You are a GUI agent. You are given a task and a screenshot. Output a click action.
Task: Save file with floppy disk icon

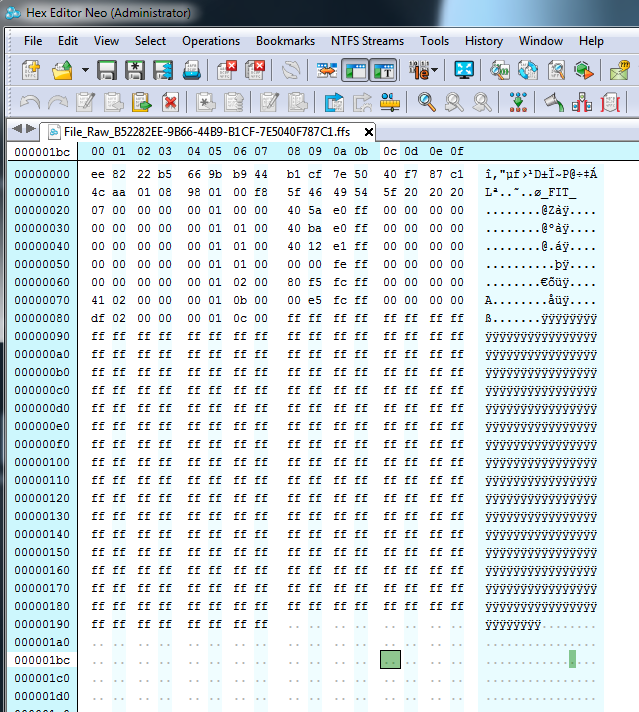point(107,70)
